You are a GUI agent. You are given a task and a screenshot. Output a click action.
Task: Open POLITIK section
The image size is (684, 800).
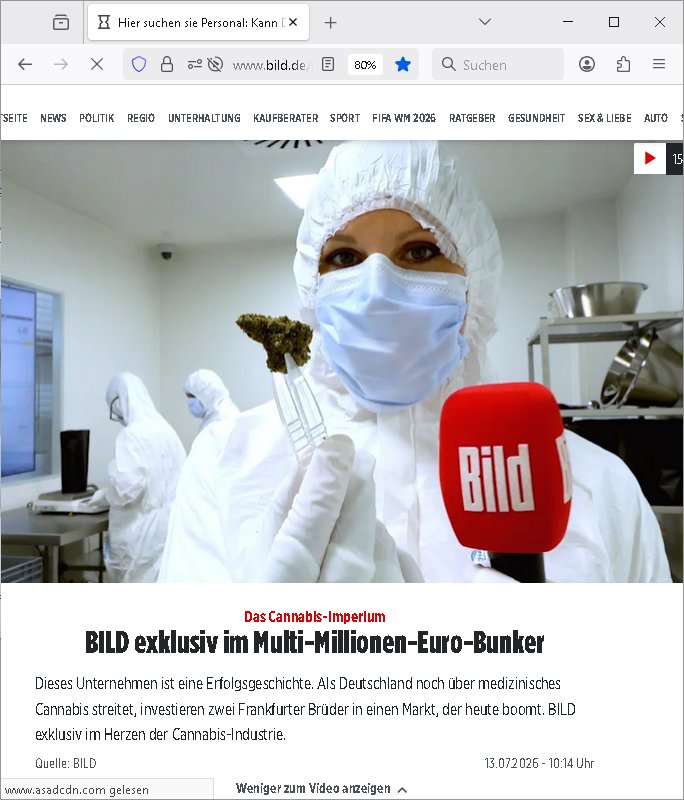pyautogui.click(x=96, y=118)
